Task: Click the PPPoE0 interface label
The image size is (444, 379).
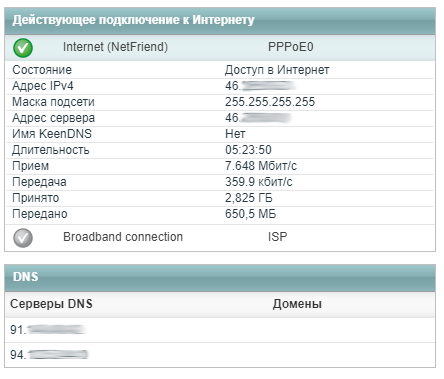Action: click(291, 47)
